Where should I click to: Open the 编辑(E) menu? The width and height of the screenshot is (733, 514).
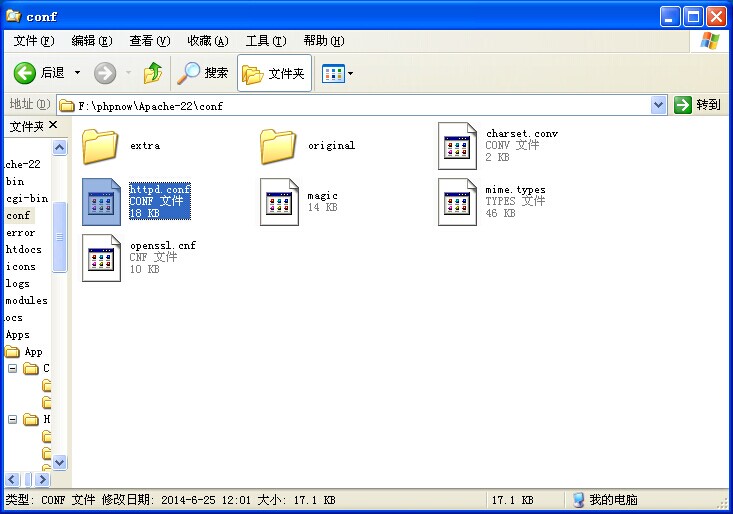pos(92,41)
